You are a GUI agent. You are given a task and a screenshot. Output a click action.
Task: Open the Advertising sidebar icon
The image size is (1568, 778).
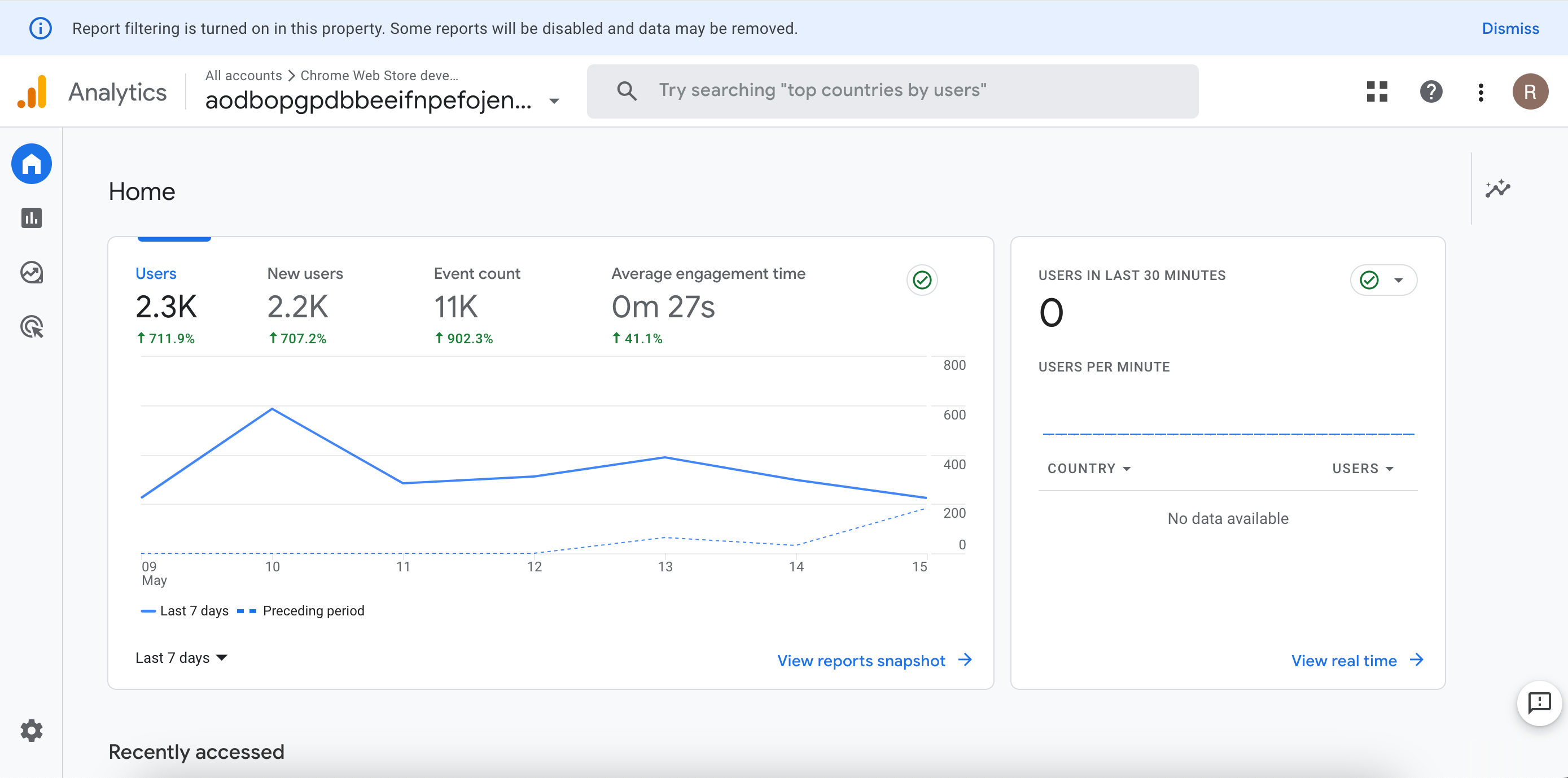(x=32, y=327)
